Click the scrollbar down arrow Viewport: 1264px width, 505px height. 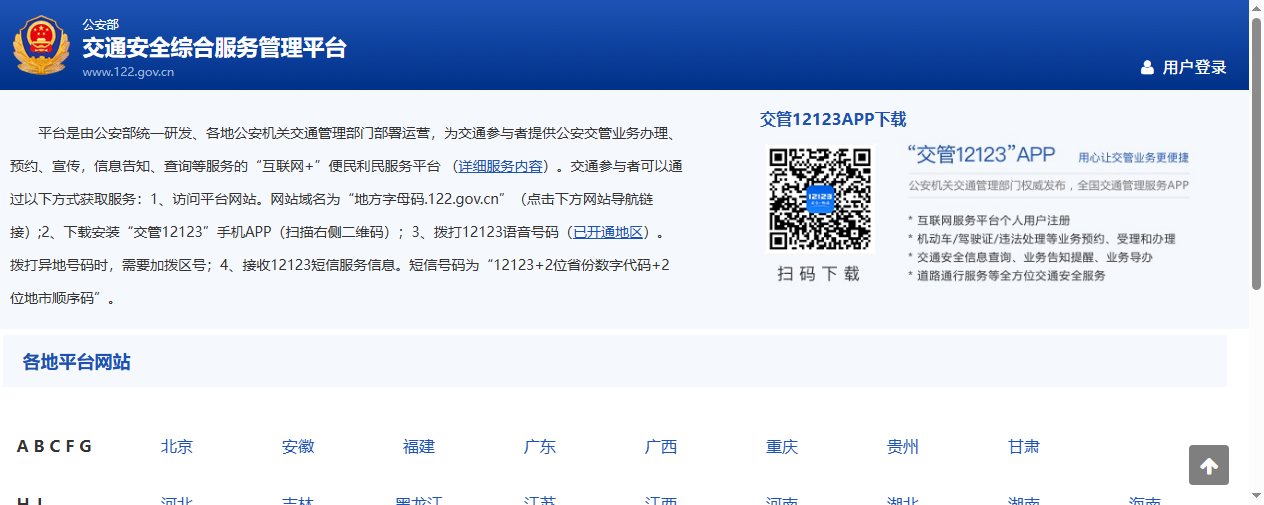[x=1256, y=495]
